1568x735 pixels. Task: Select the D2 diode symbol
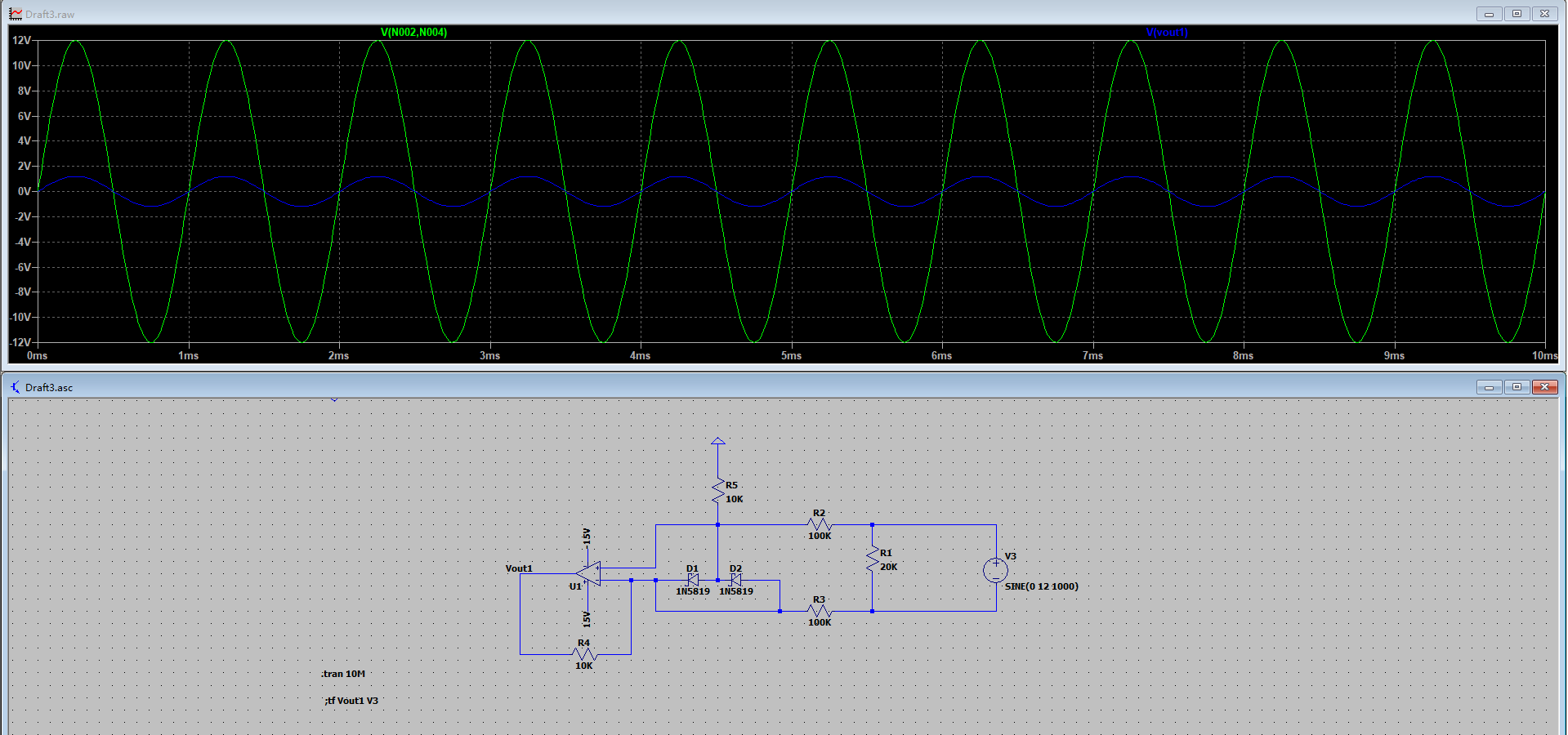coord(735,580)
